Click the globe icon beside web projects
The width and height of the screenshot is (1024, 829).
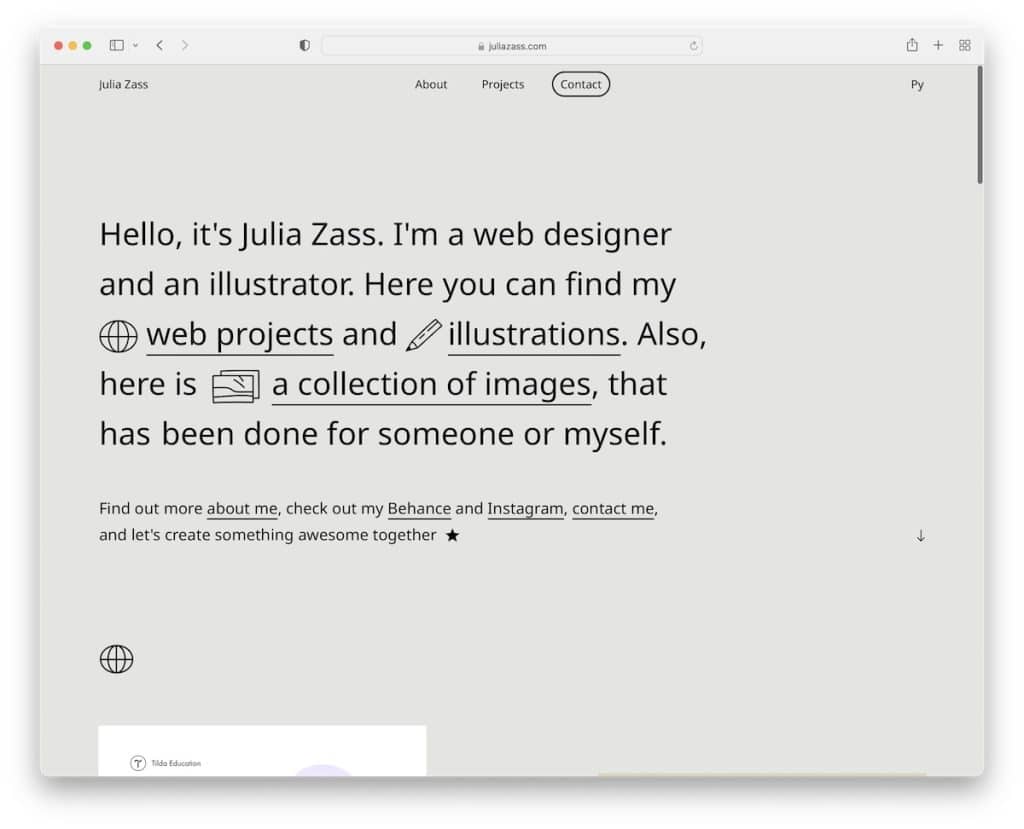point(118,336)
